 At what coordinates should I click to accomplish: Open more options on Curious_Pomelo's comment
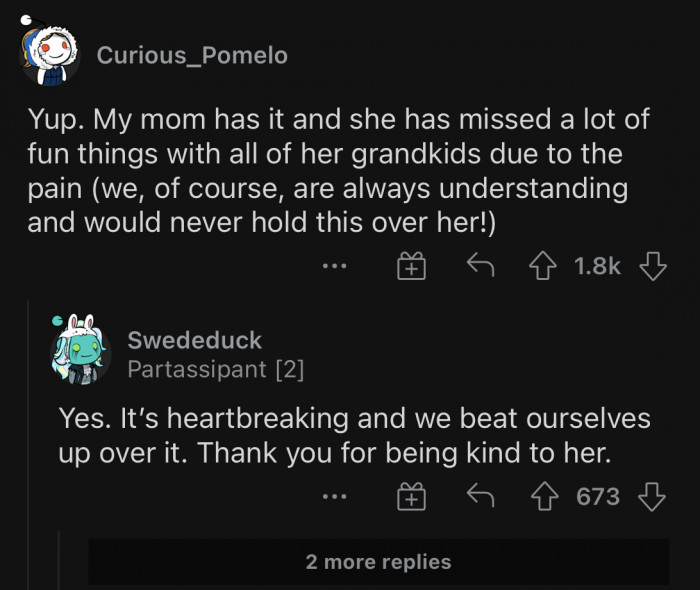pos(335,266)
